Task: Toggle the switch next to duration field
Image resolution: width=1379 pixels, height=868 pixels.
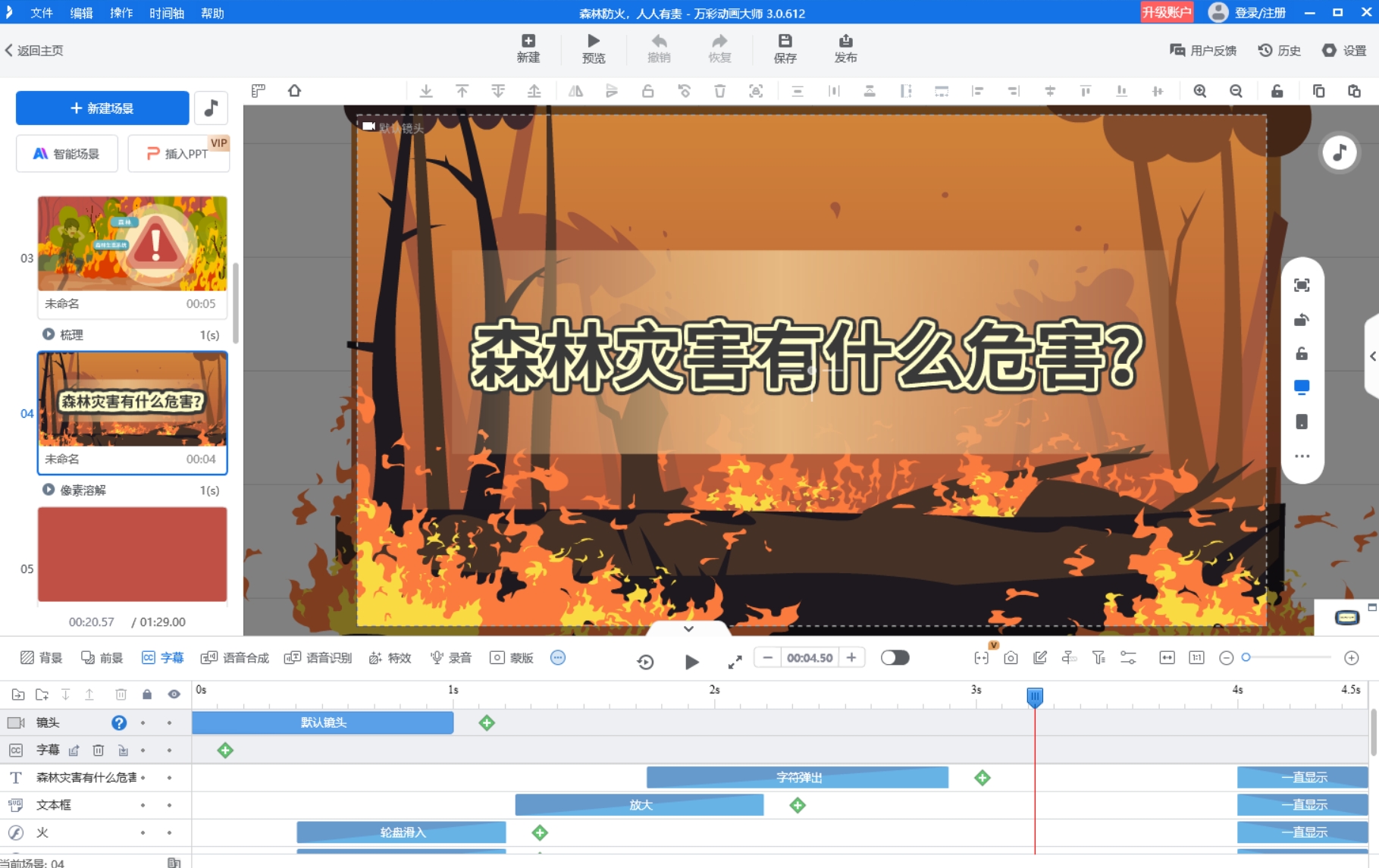Action: click(895, 658)
